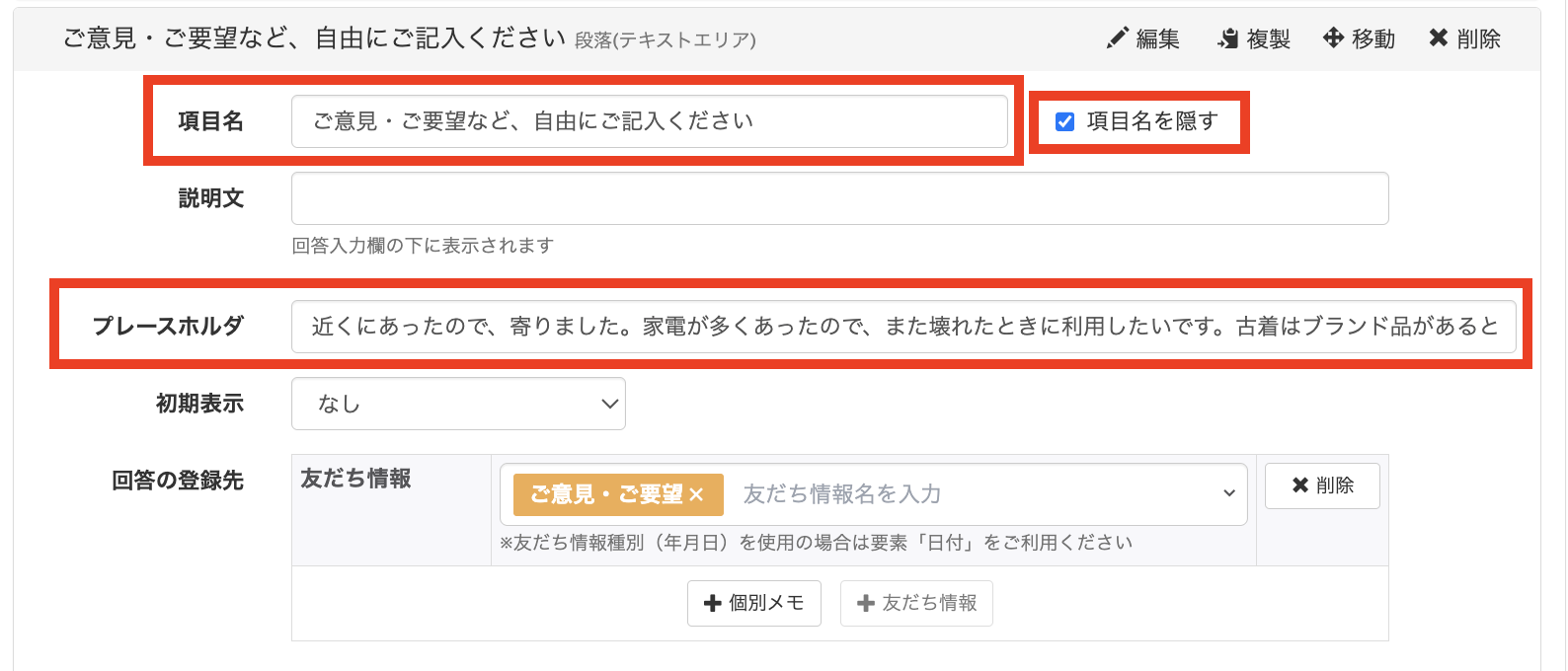
Task: Click the ※友だち情報種別 note text
Action: [x=817, y=543]
